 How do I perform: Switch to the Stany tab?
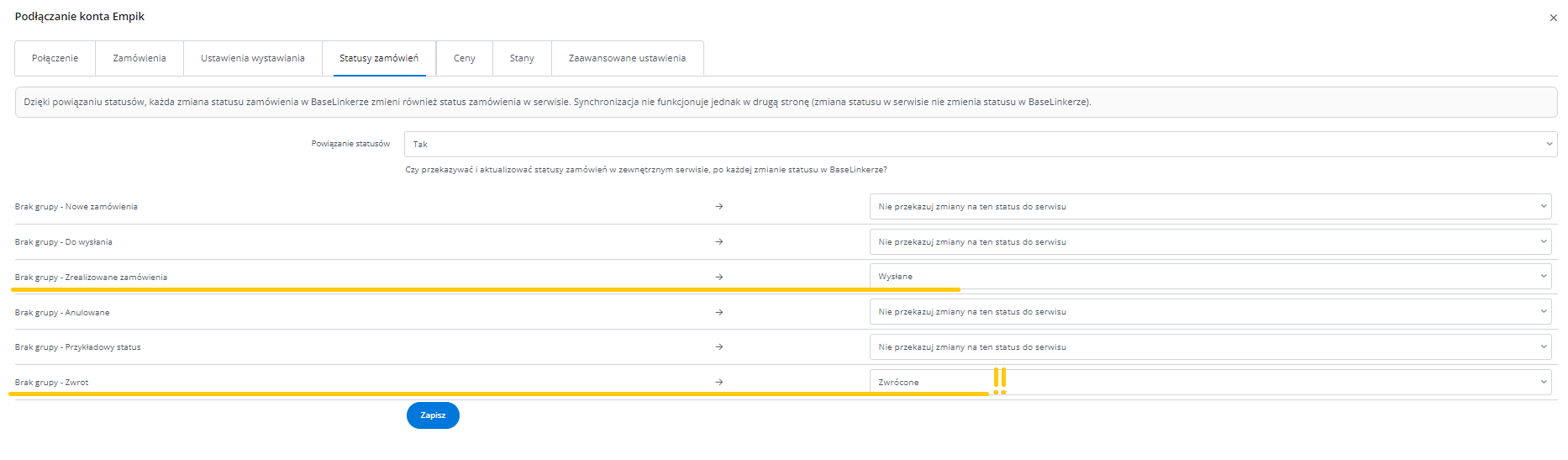pyautogui.click(x=522, y=58)
